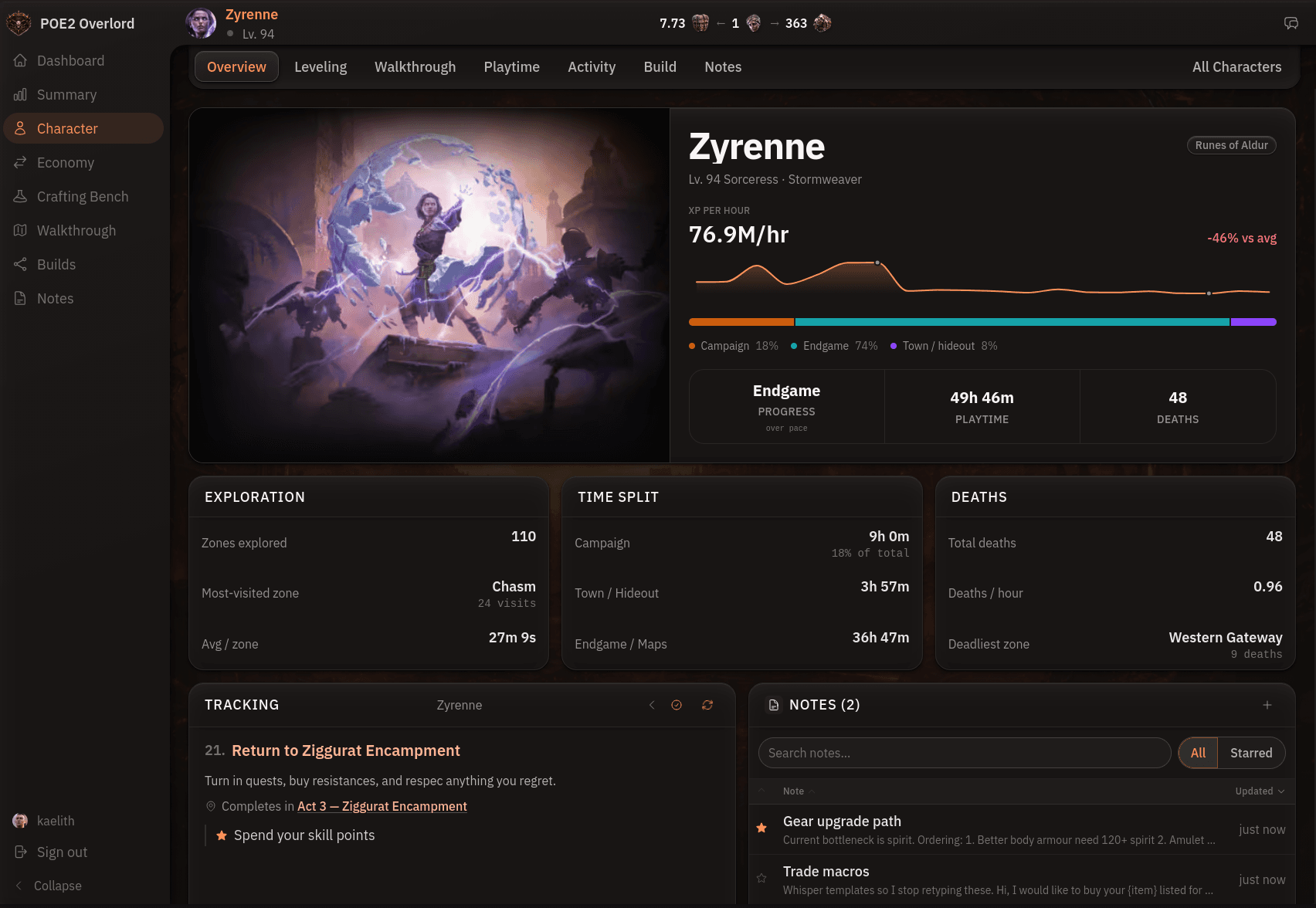Open the chat messages icon
Image resolution: width=1316 pixels, height=908 pixels.
click(1291, 23)
